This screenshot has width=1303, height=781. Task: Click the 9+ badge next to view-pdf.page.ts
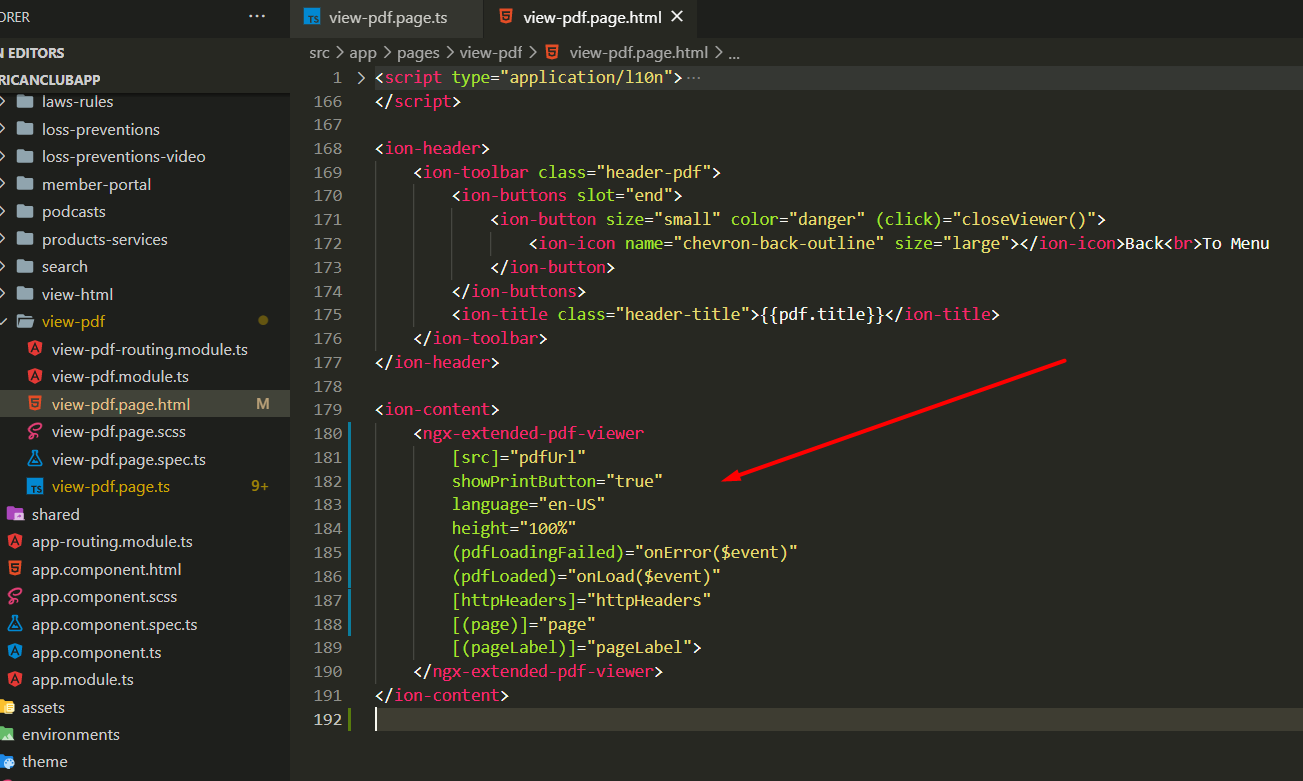[259, 486]
